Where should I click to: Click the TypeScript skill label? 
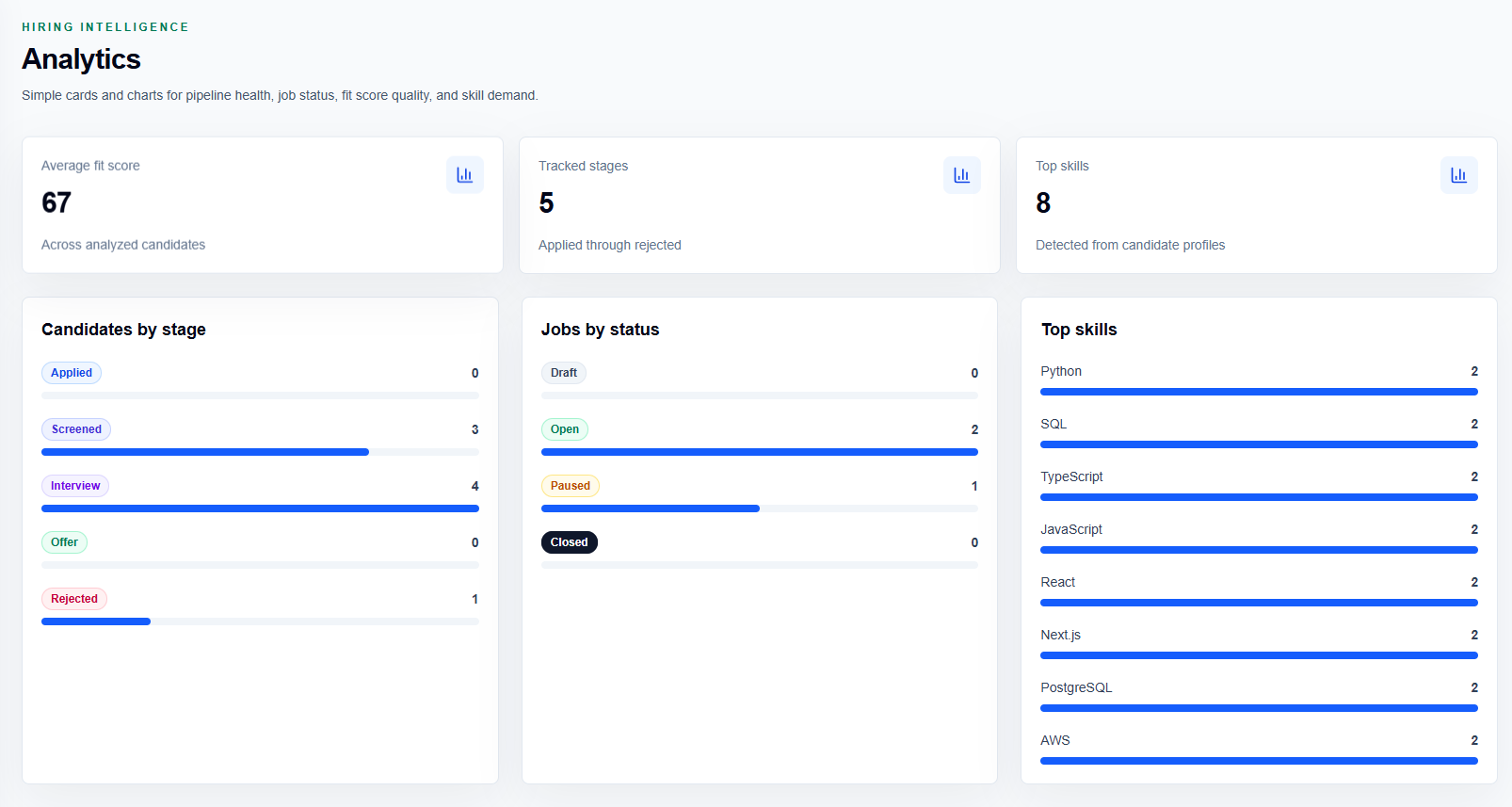pyautogui.click(x=1071, y=476)
